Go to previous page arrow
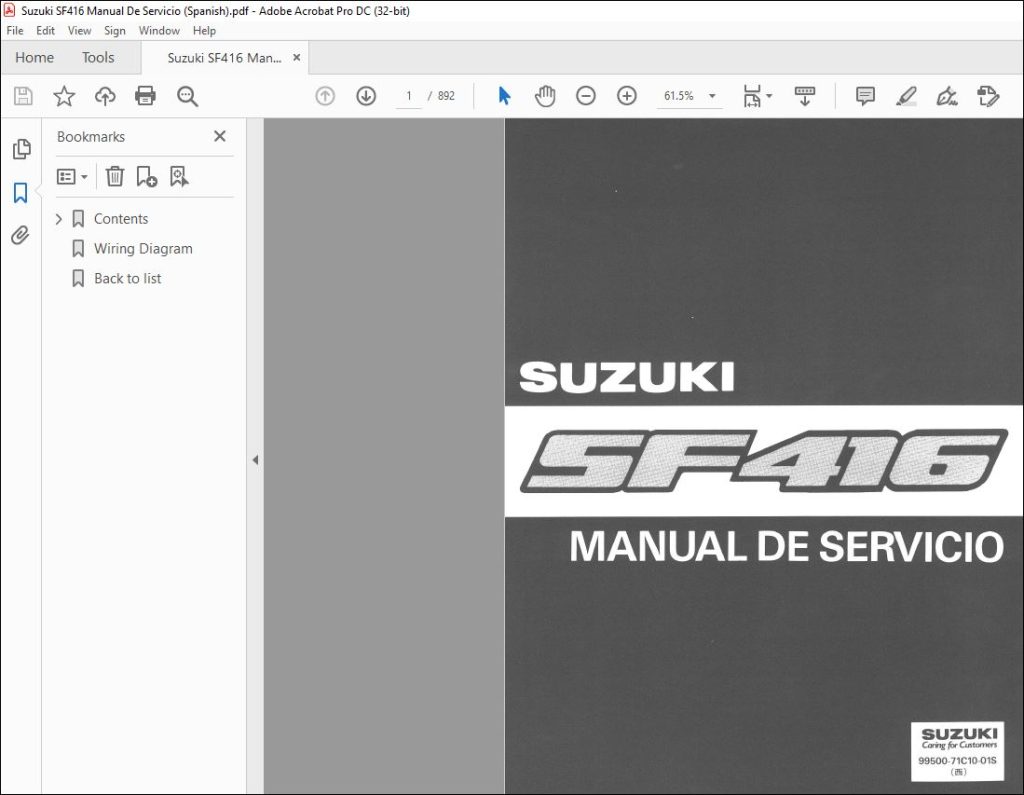 pyautogui.click(x=325, y=96)
